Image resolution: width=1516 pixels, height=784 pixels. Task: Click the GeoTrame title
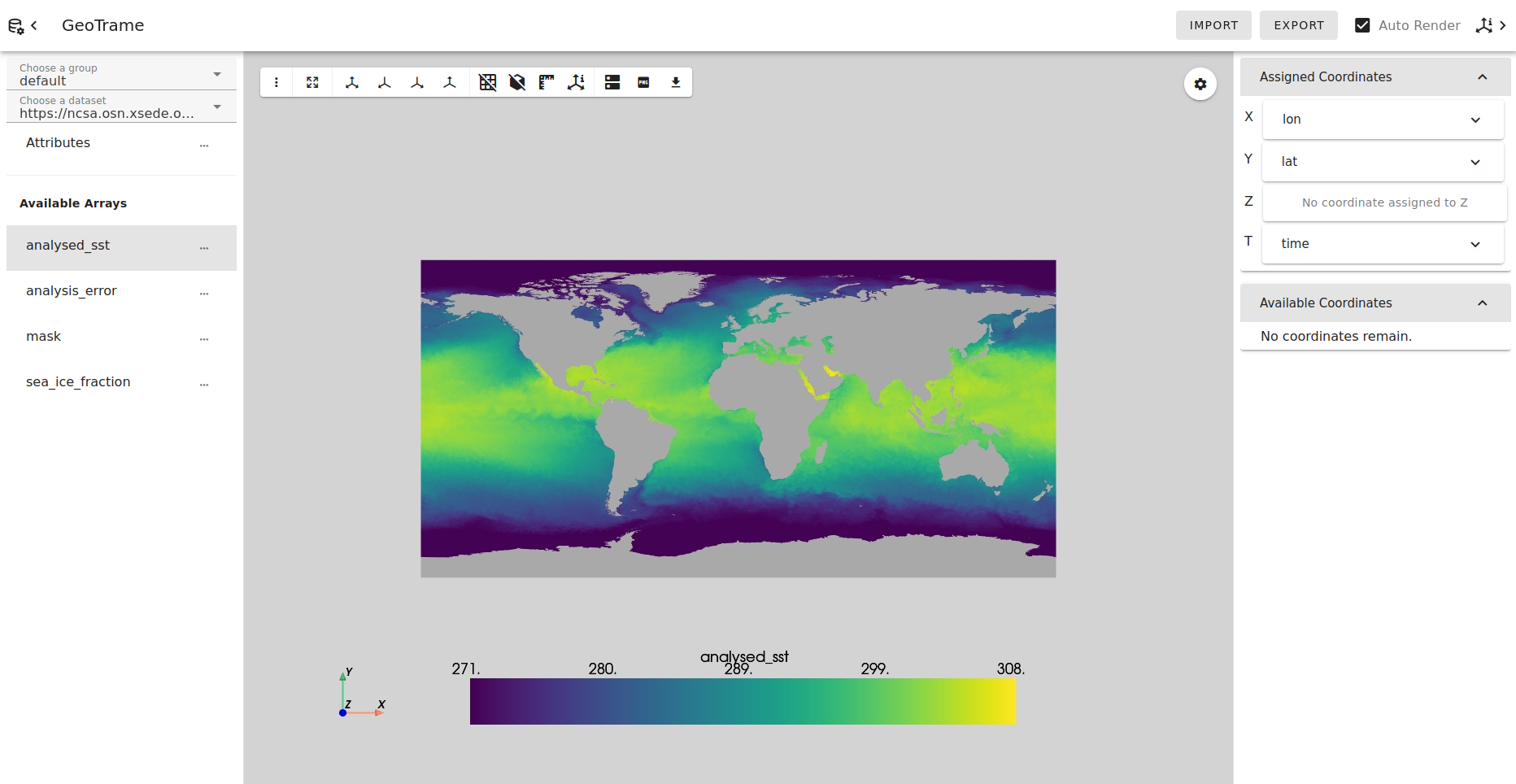[102, 25]
